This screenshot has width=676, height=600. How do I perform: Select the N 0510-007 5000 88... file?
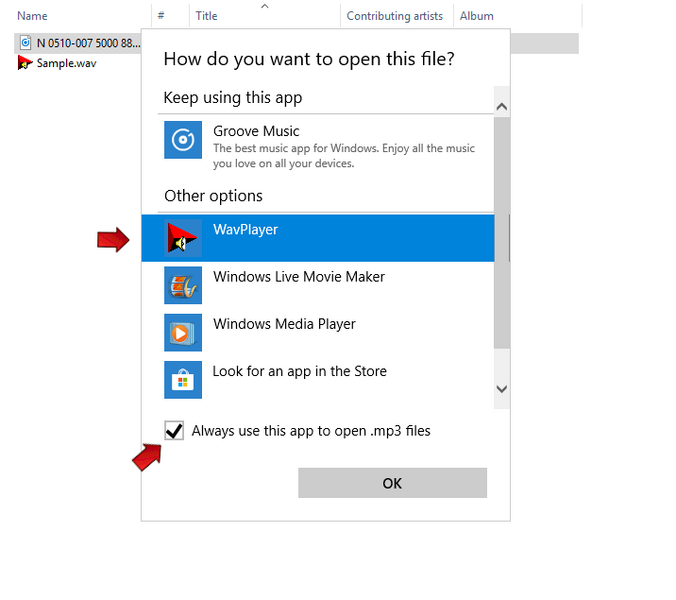coord(88,43)
